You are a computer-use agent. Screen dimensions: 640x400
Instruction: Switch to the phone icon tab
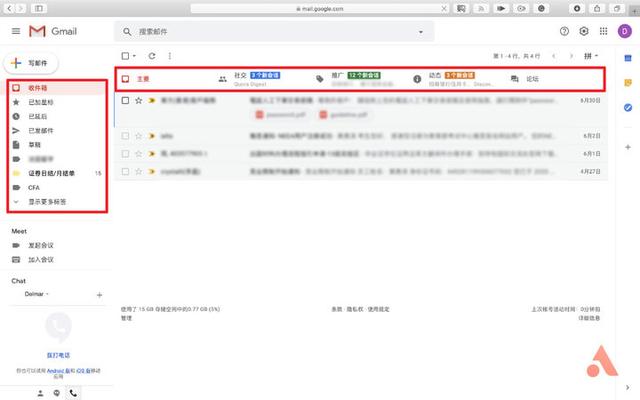click(x=73, y=393)
